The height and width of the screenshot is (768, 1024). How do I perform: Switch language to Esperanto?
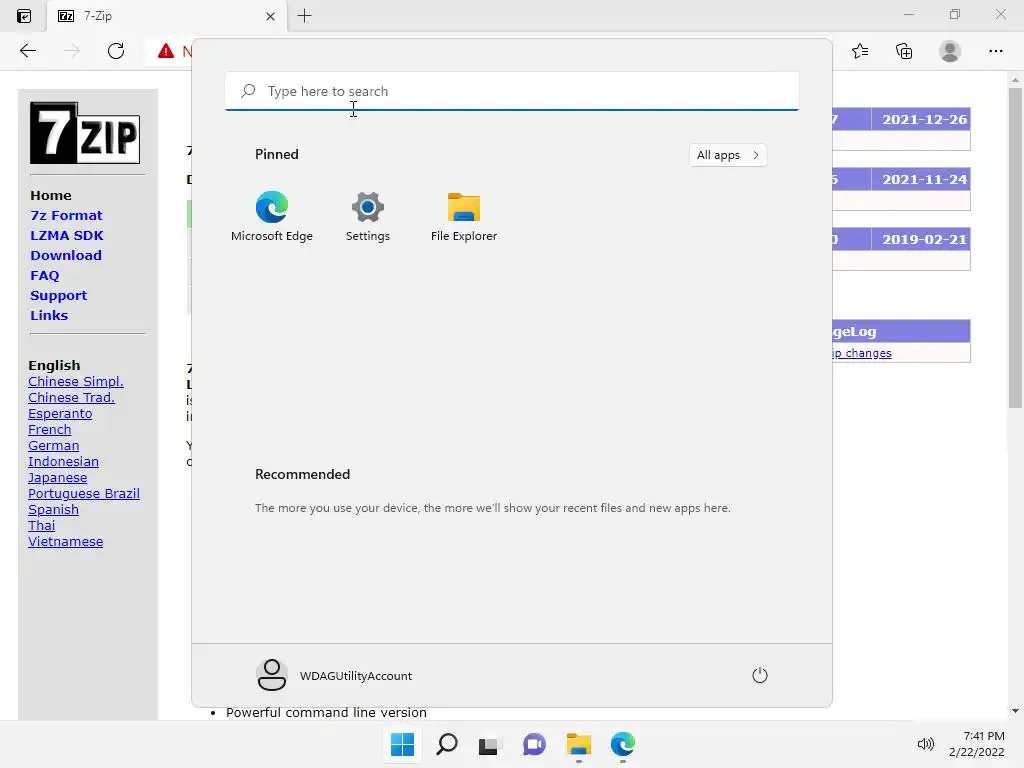[60, 413]
